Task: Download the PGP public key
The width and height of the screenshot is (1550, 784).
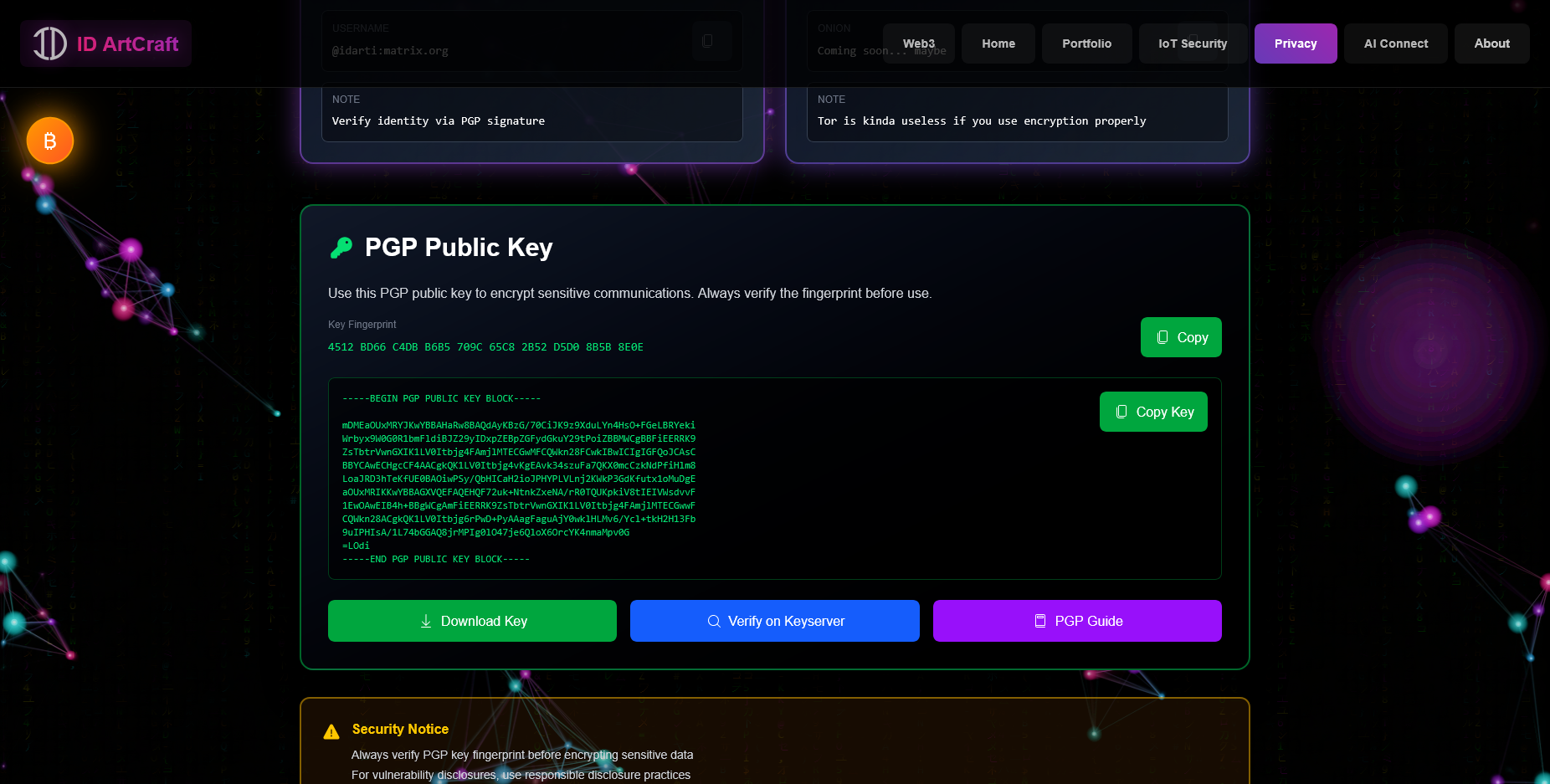Action: point(472,621)
